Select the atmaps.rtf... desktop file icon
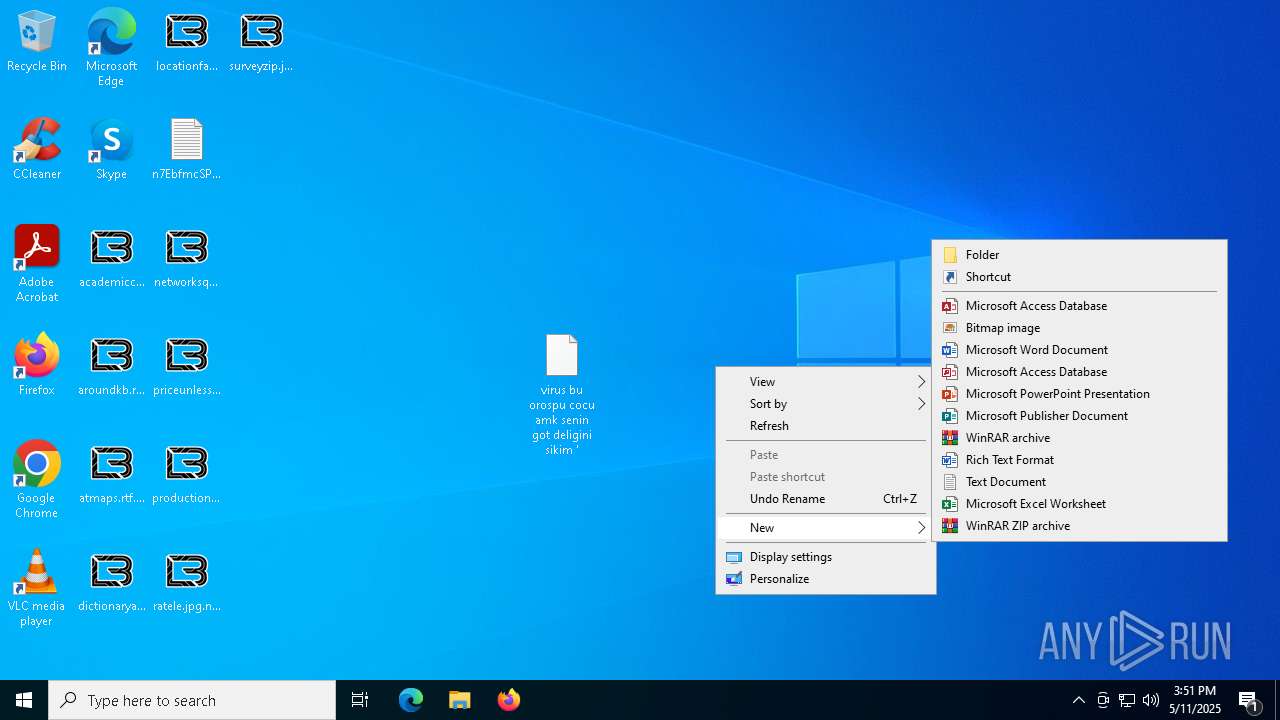The width and height of the screenshot is (1280, 720). 111,474
